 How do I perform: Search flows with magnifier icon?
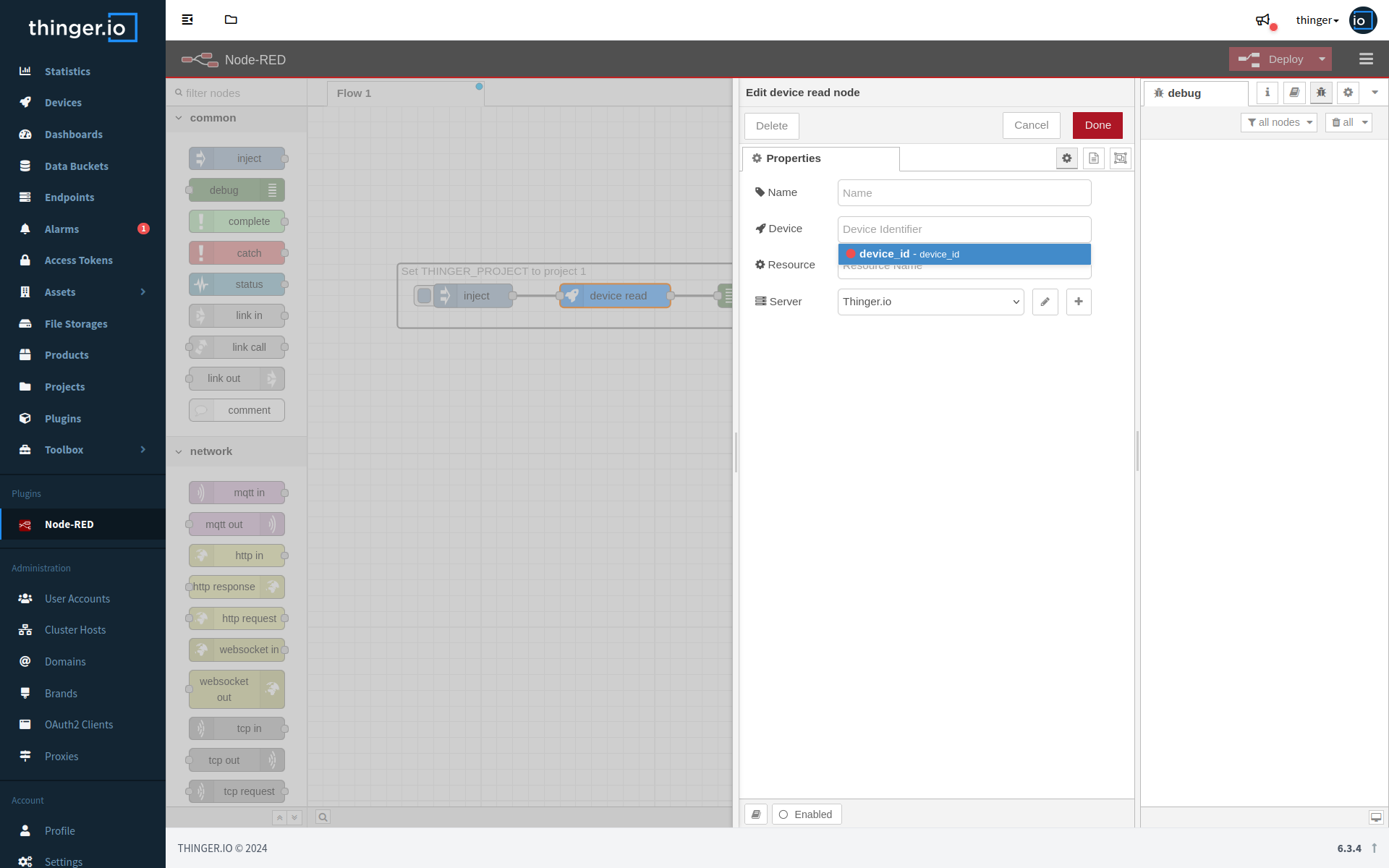click(323, 817)
